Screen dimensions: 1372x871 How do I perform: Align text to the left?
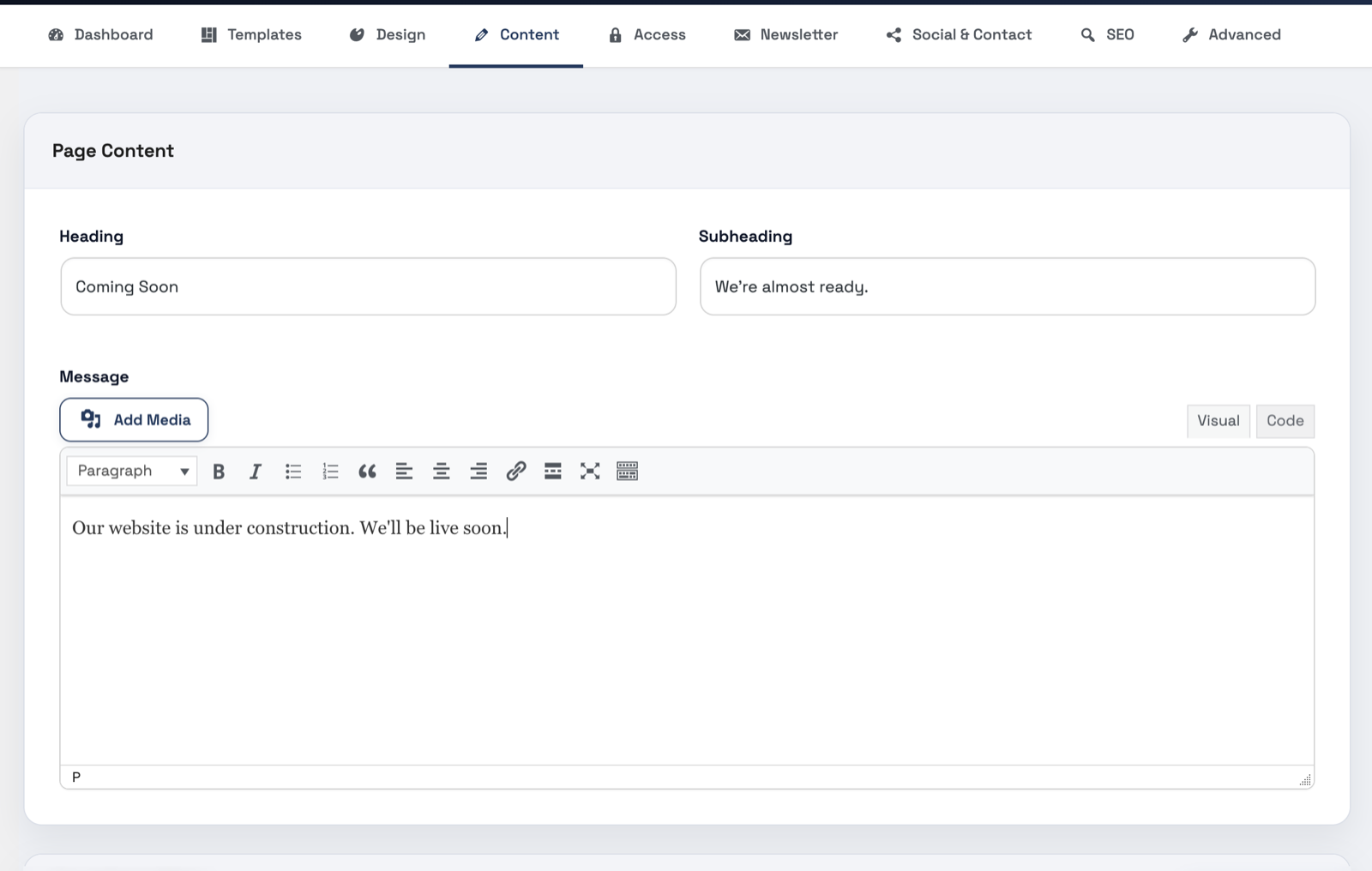point(404,472)
